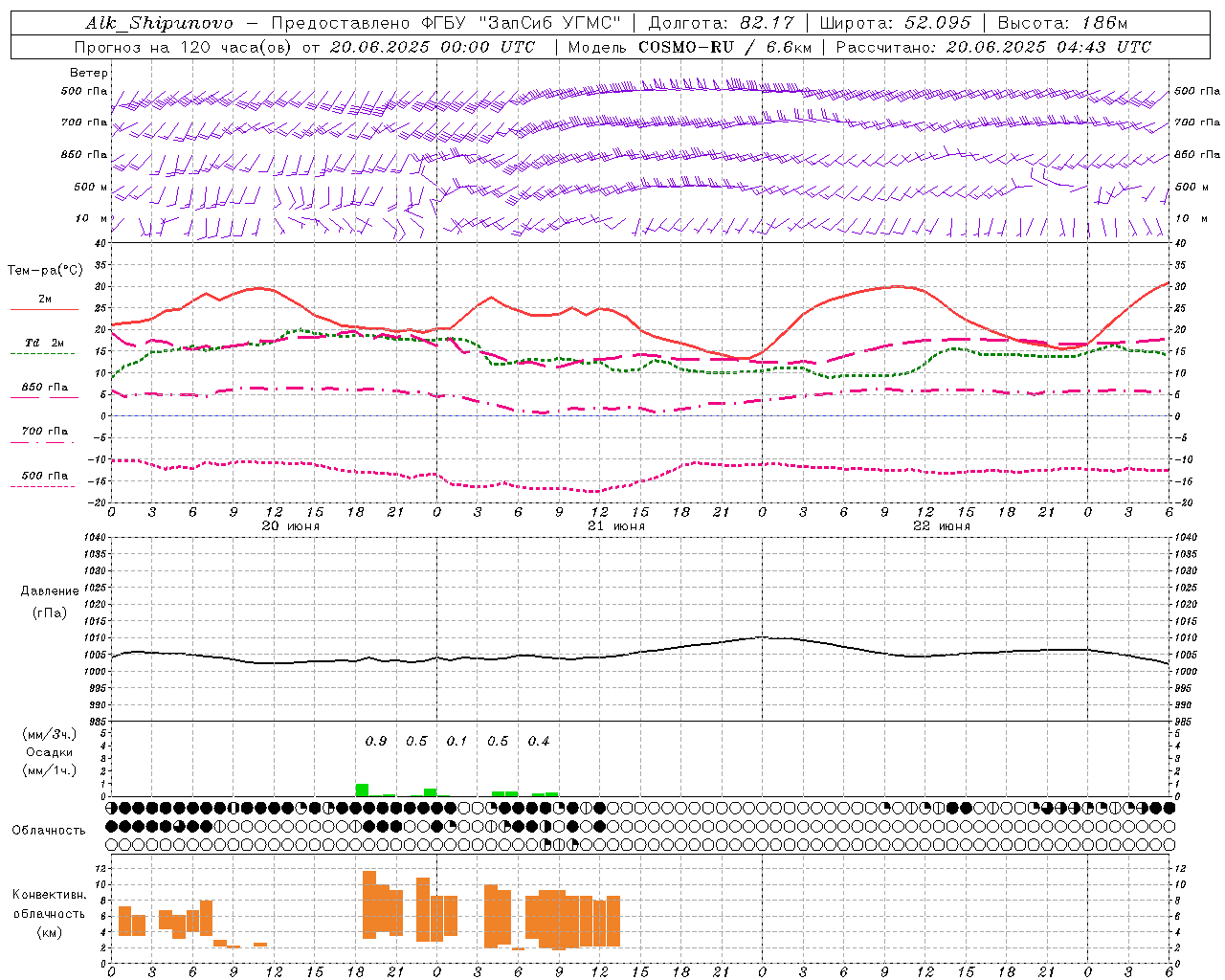Click the Ветер panel label
Screen dimensions: 1225x980
pyautogui.click(x=89, y=73)
